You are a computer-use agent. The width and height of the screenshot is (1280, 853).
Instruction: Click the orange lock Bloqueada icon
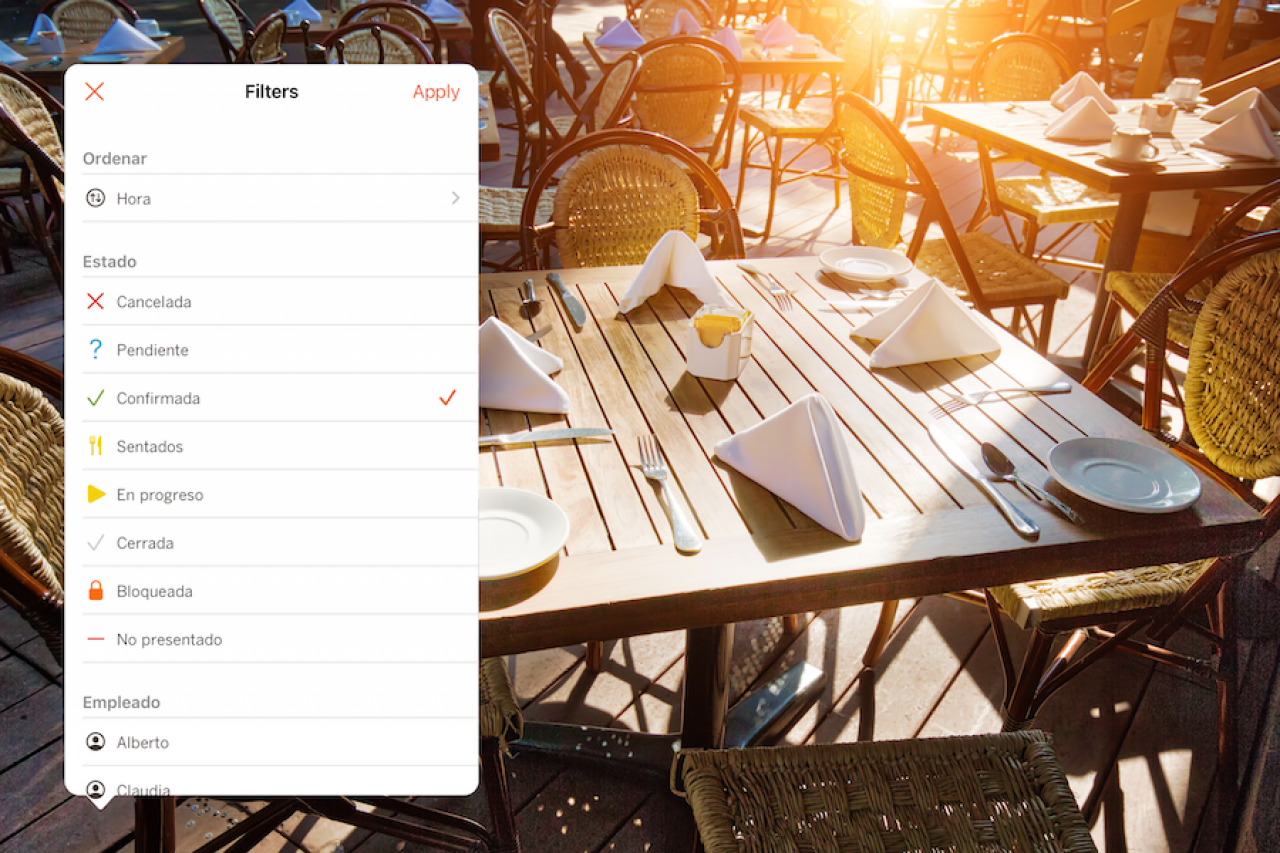click(95, 590)
